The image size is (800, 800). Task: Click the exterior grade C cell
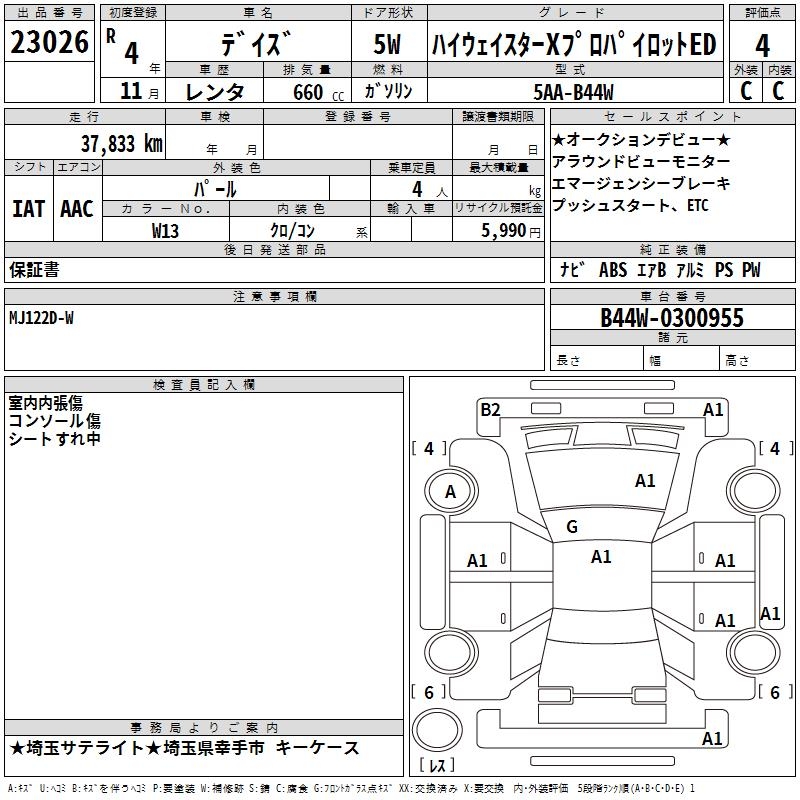pos(746,91)
